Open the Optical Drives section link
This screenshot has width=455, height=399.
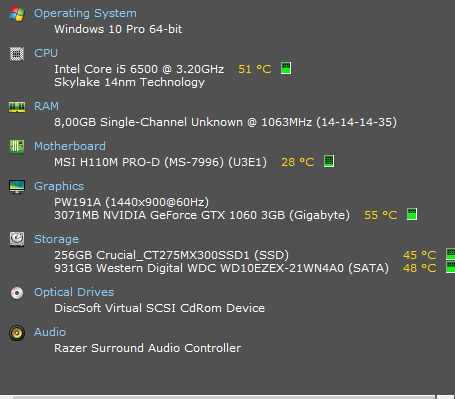click(74, 292)
